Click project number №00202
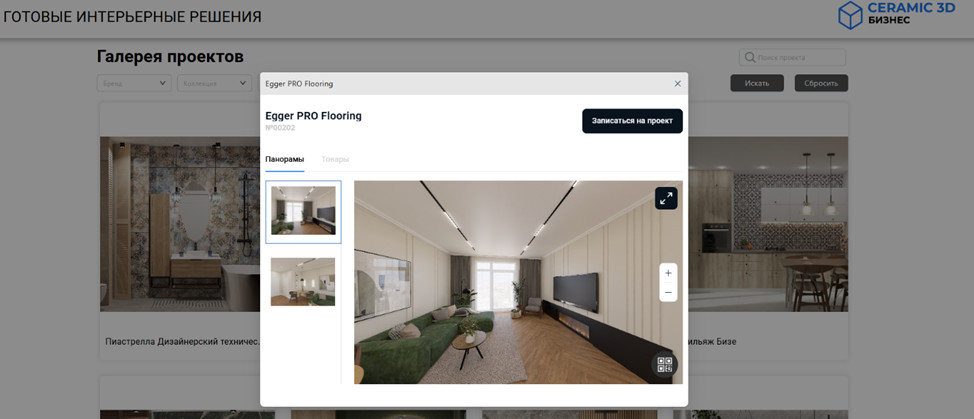Screen dimensions: 974x419 point(280,128)
